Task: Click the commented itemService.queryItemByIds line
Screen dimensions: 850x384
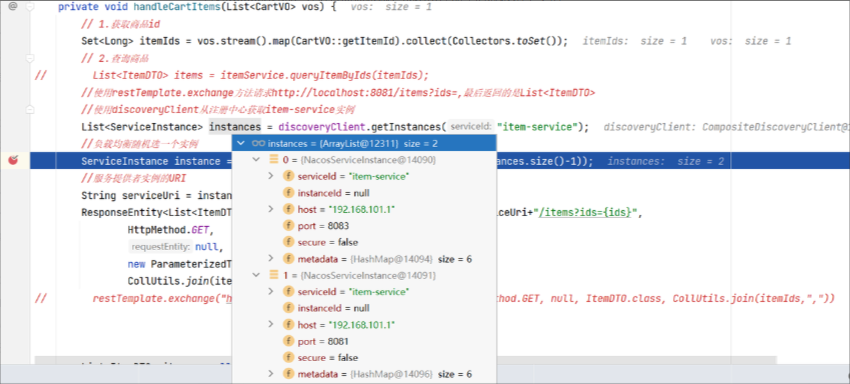Action: point(260,75)
